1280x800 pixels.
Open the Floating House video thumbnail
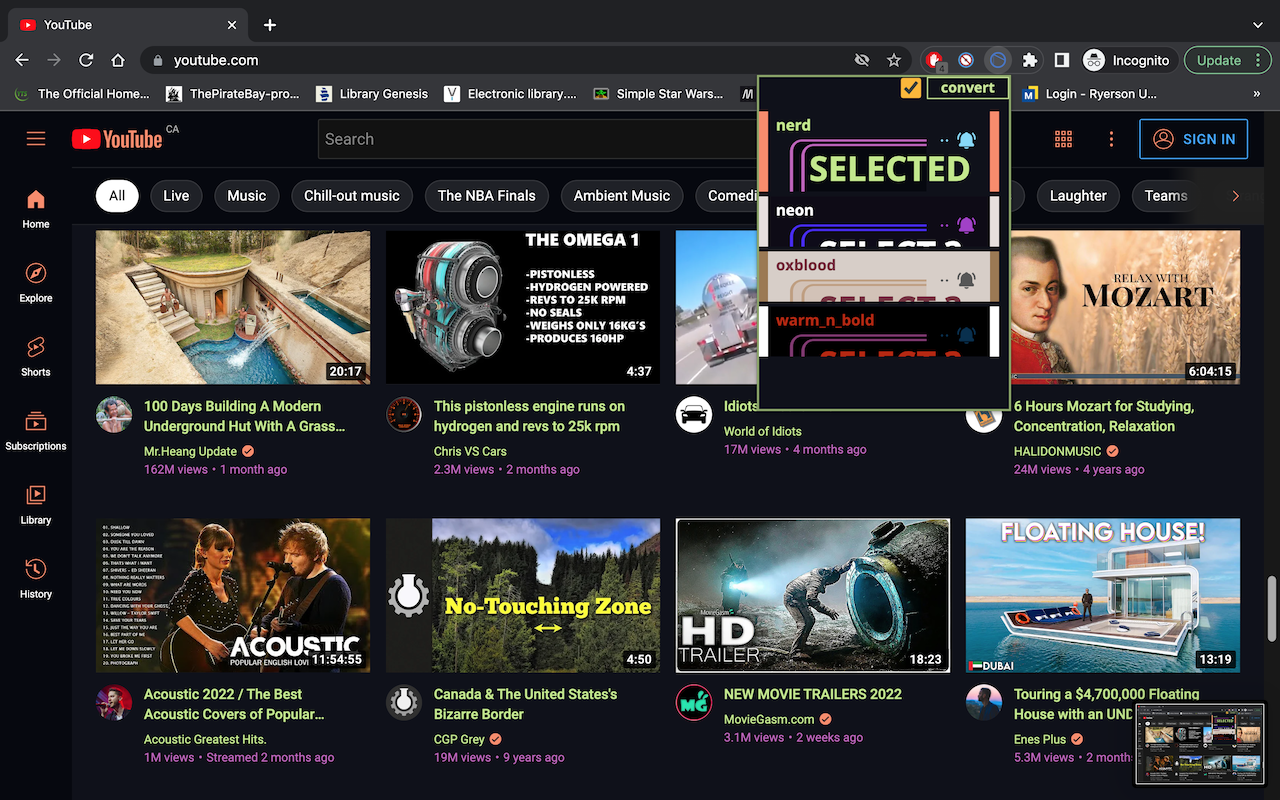coord(1103,596)
